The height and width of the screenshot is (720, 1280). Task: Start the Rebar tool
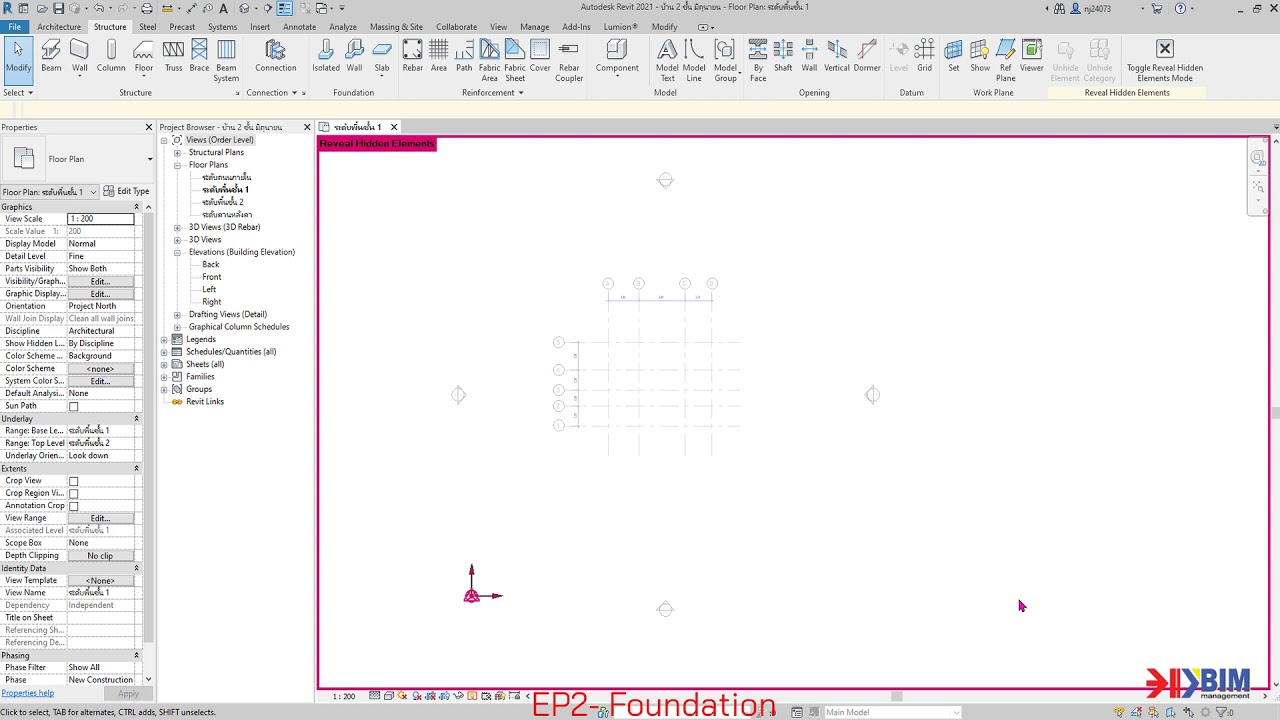[x=412, y=56]
